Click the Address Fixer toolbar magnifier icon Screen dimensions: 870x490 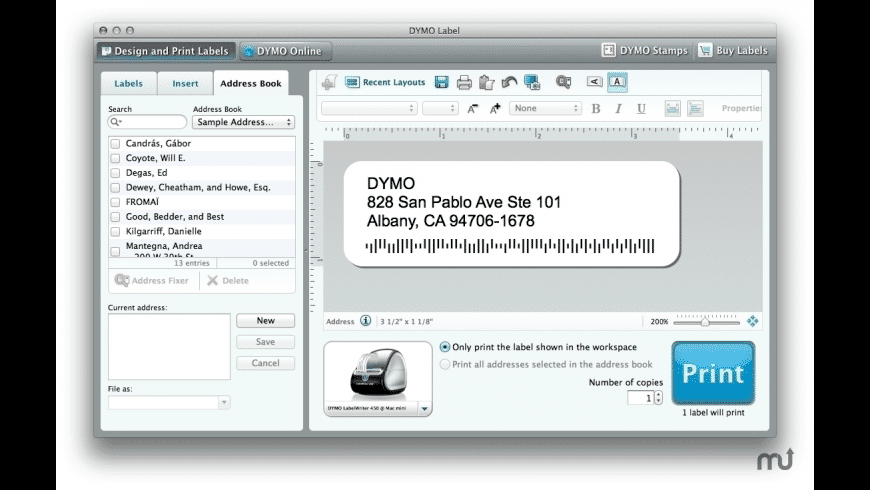(563, 82)
